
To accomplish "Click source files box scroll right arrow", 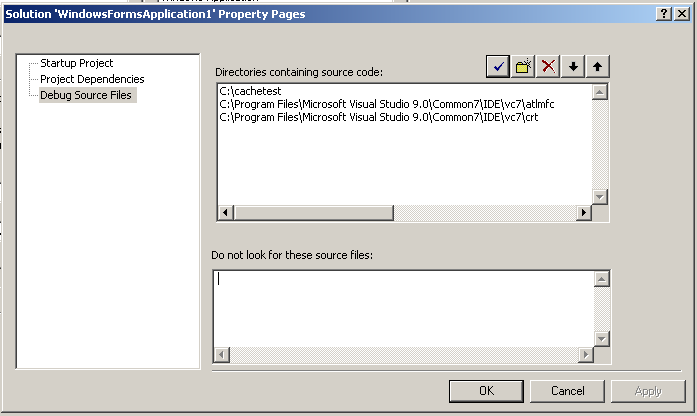I will (586, 355).
